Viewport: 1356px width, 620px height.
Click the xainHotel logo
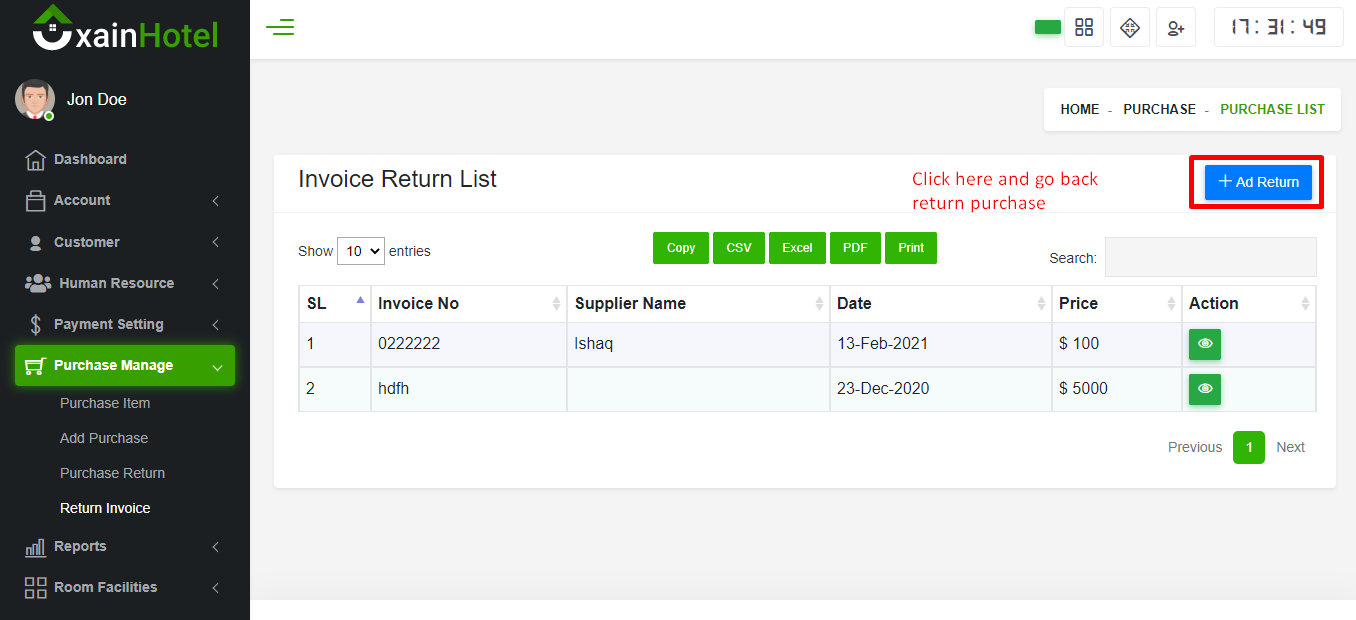[125, 30]
